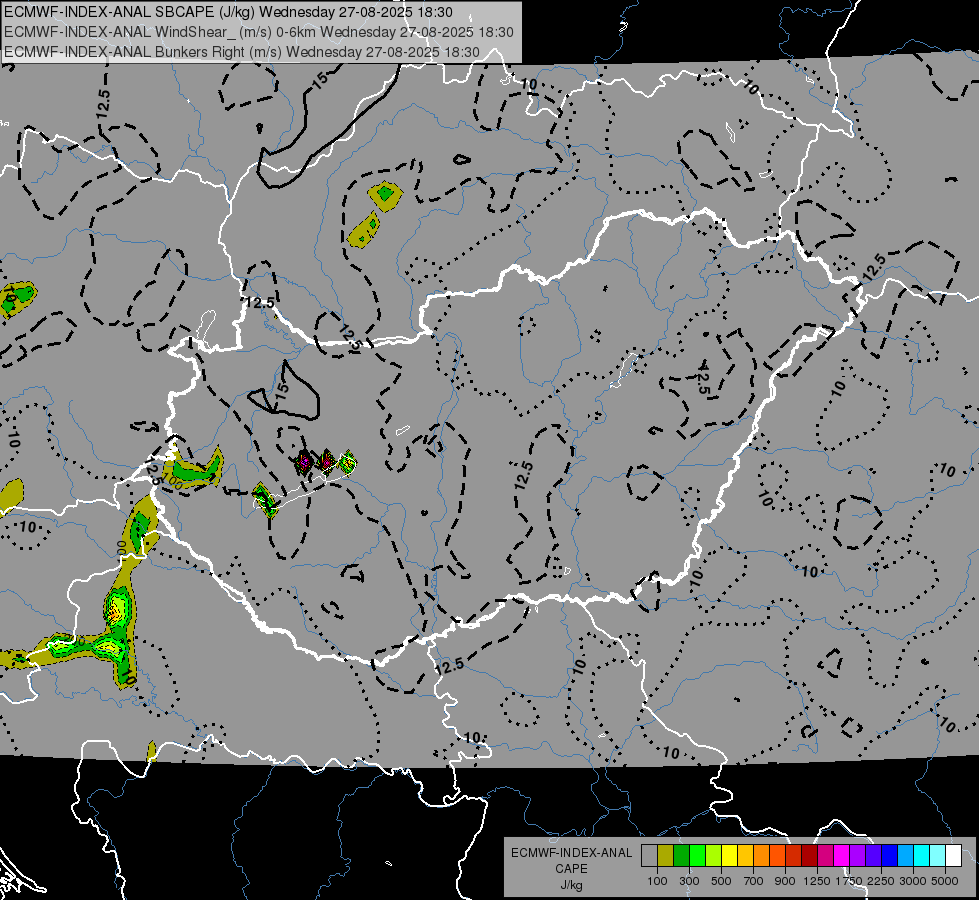Select the dark green legend swatch
The width and height of the screenshot is (979, 900).
coord(681,856)
